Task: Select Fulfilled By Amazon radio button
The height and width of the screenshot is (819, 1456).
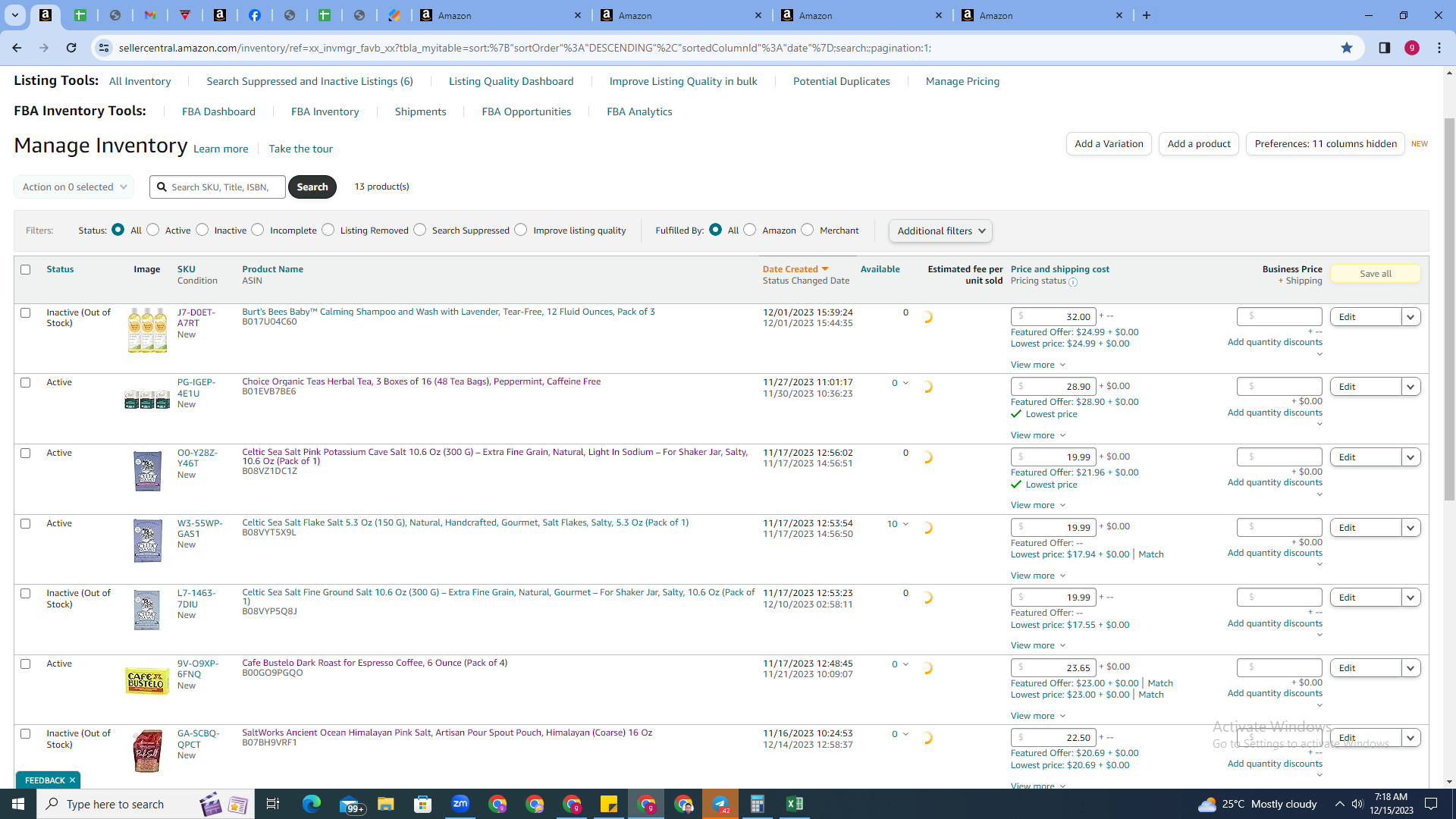Action: 750,230
